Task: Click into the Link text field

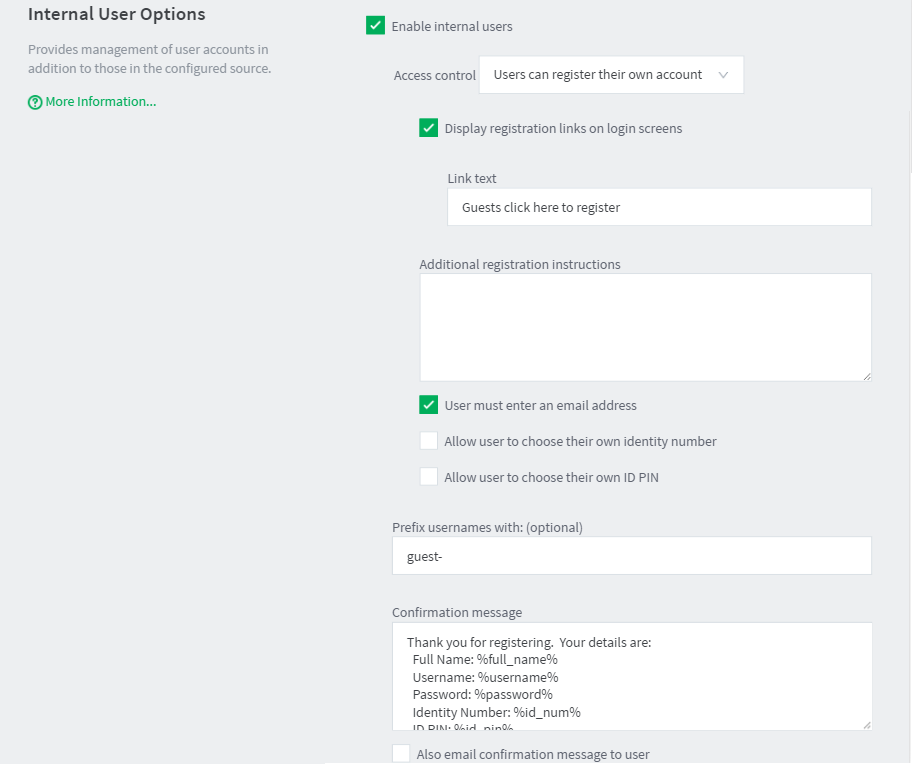Action: click(x=659, y=207)
